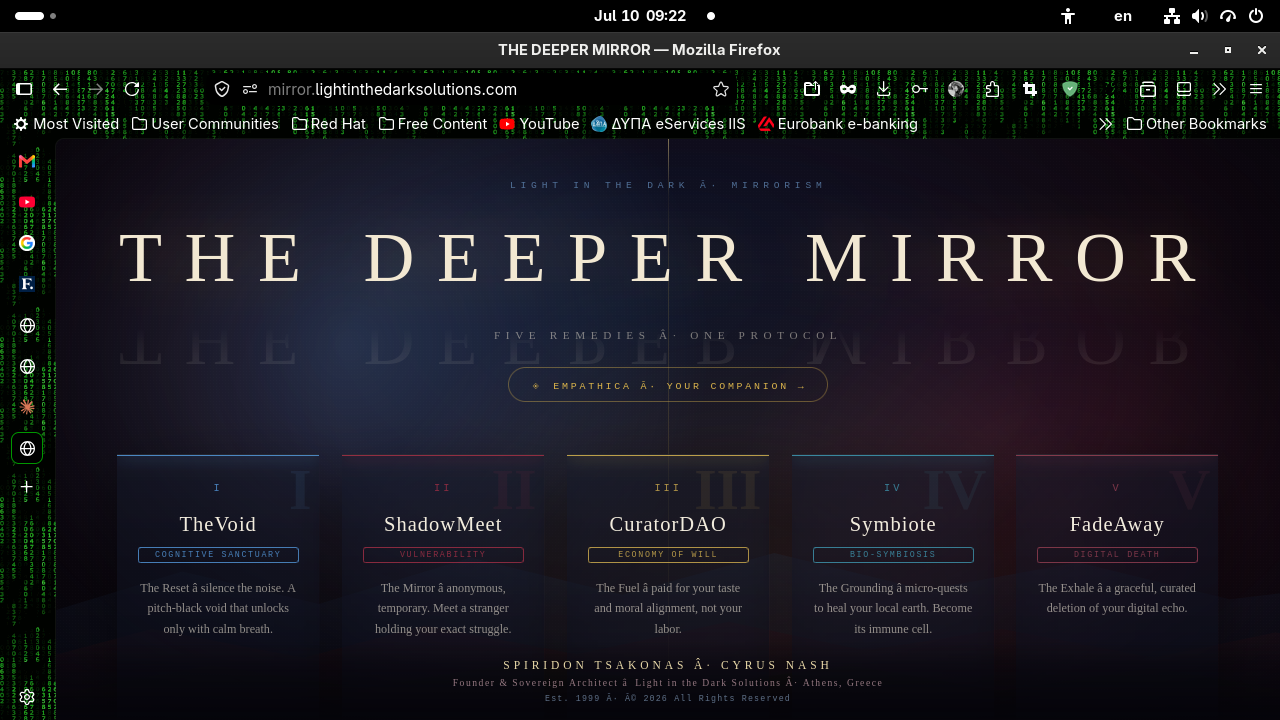
Task: Toggle the tracking protection shield in address bar
Action: 222,89
